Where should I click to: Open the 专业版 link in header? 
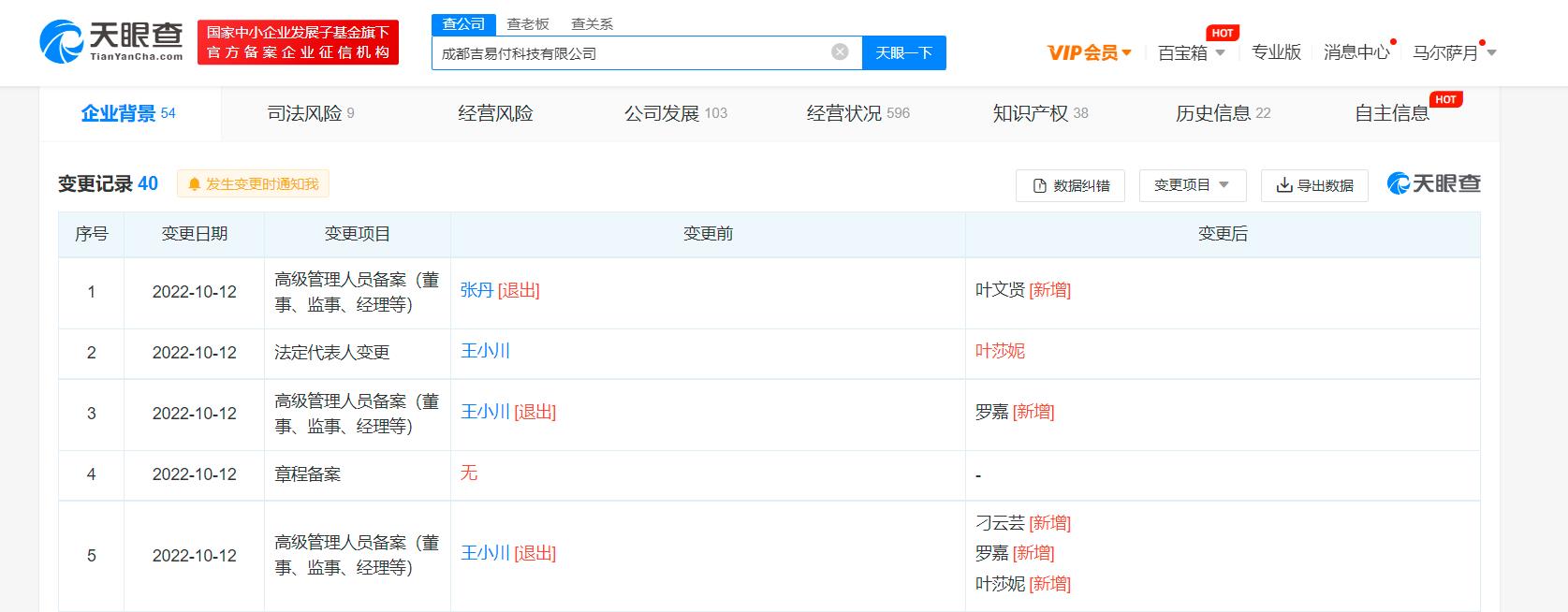(x=1276, y=52)
